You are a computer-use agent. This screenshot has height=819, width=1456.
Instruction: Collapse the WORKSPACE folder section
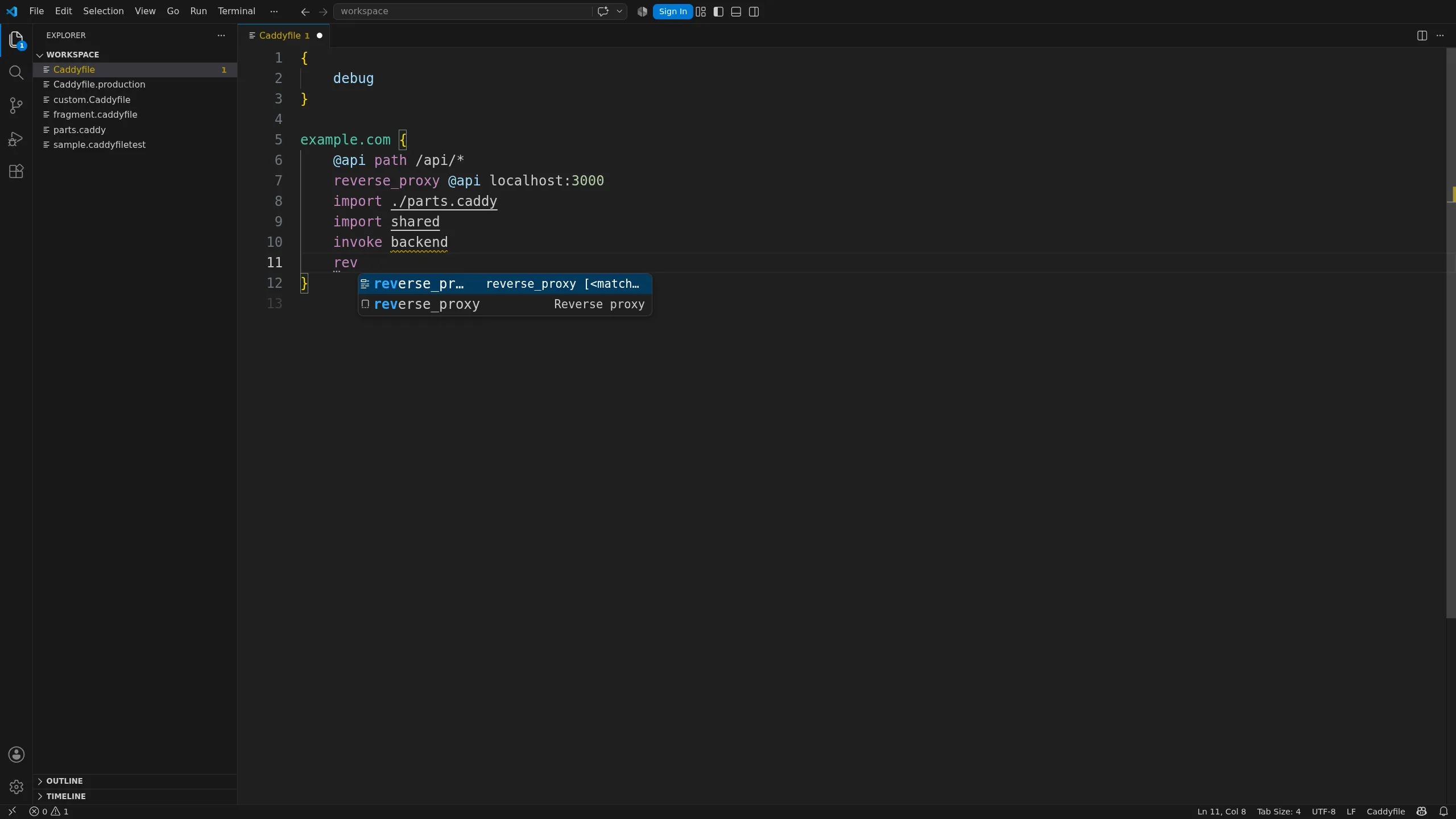click(x=134, y=55)
